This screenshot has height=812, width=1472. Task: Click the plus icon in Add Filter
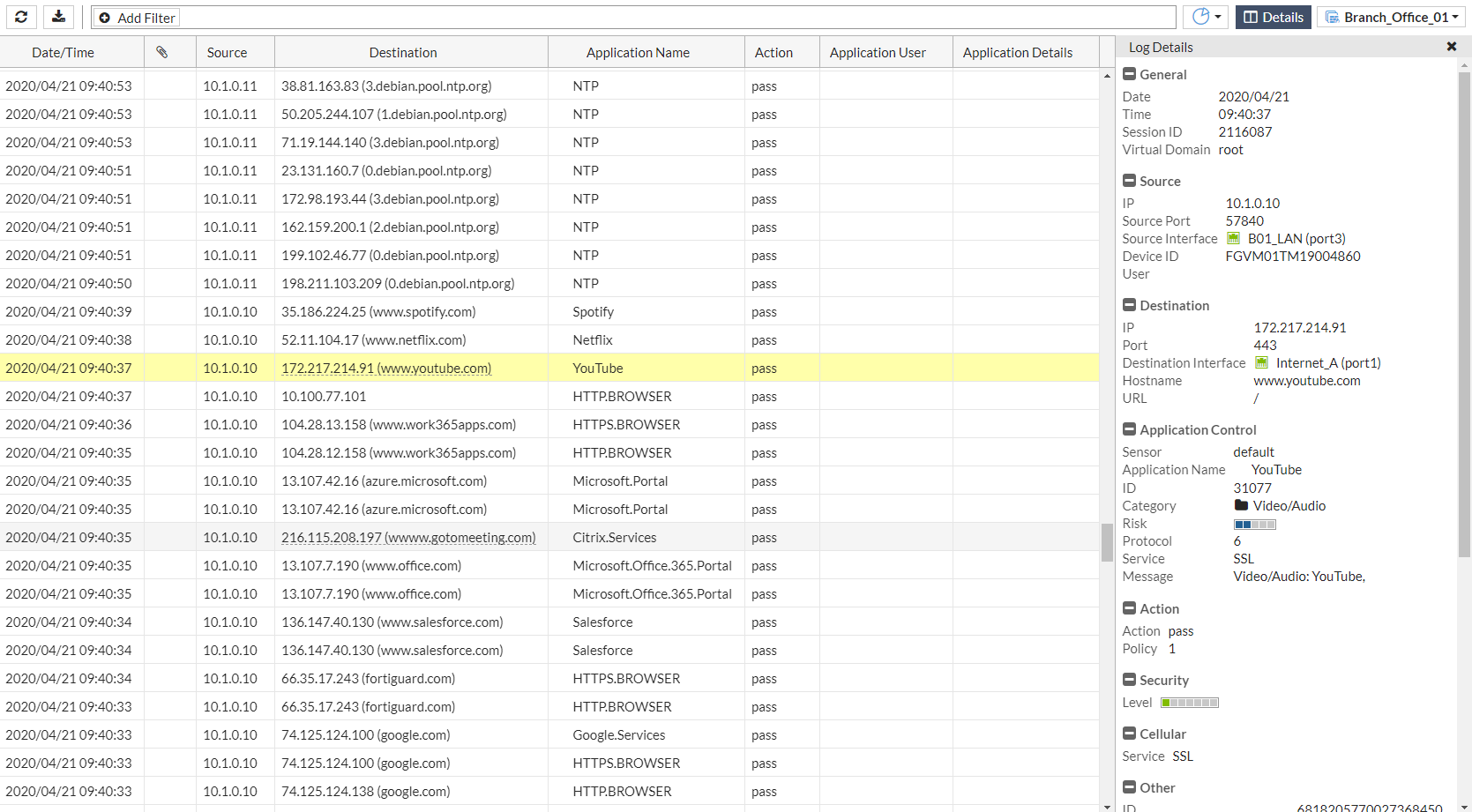105,18
